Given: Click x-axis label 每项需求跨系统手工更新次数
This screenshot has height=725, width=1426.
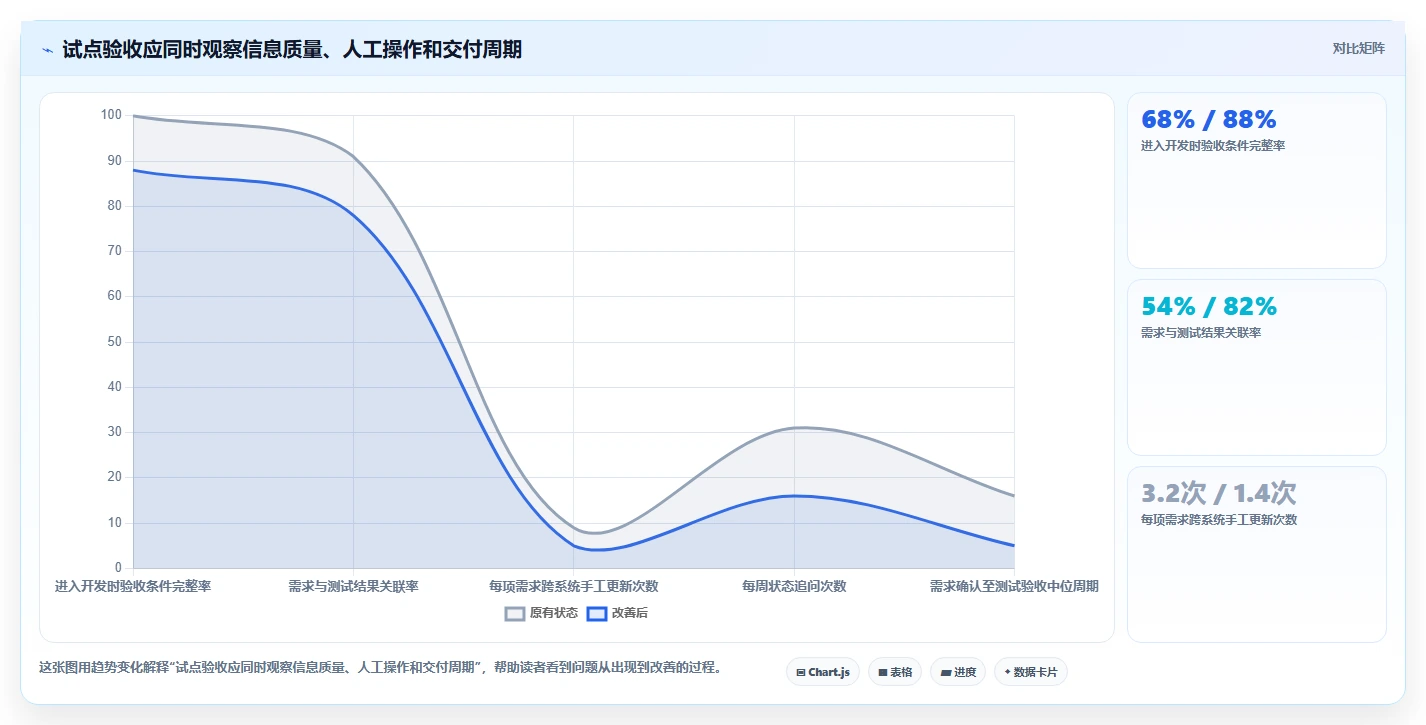Looking at the screenshot, I should point(574,586).
